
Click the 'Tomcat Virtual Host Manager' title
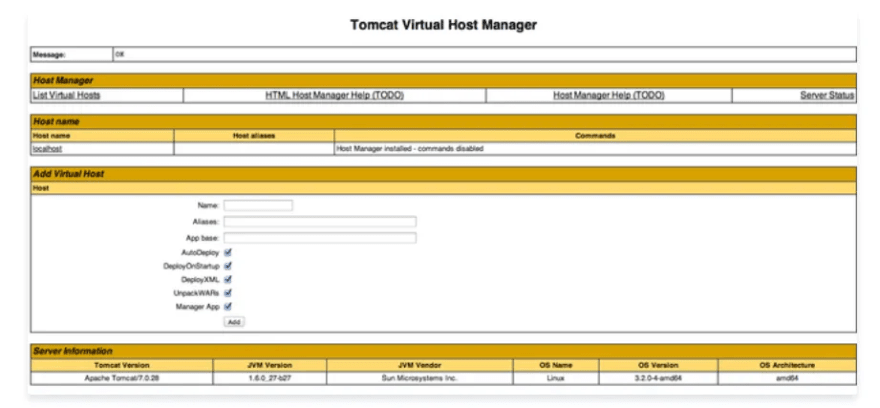click(443, 25)
